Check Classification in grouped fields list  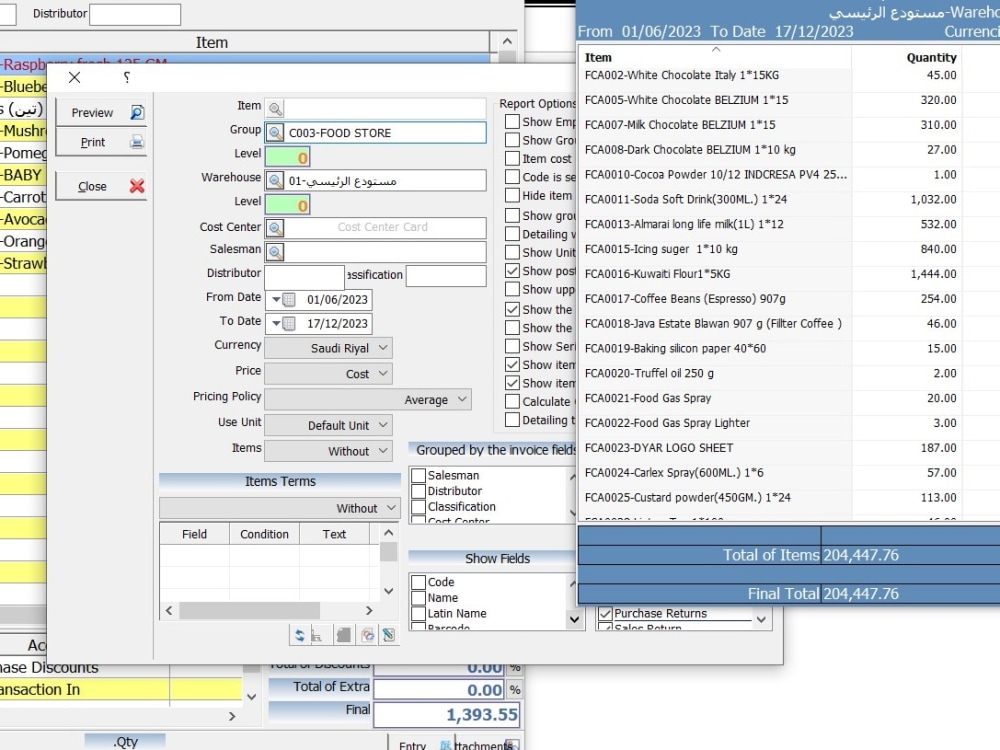(x=419, y=506)
